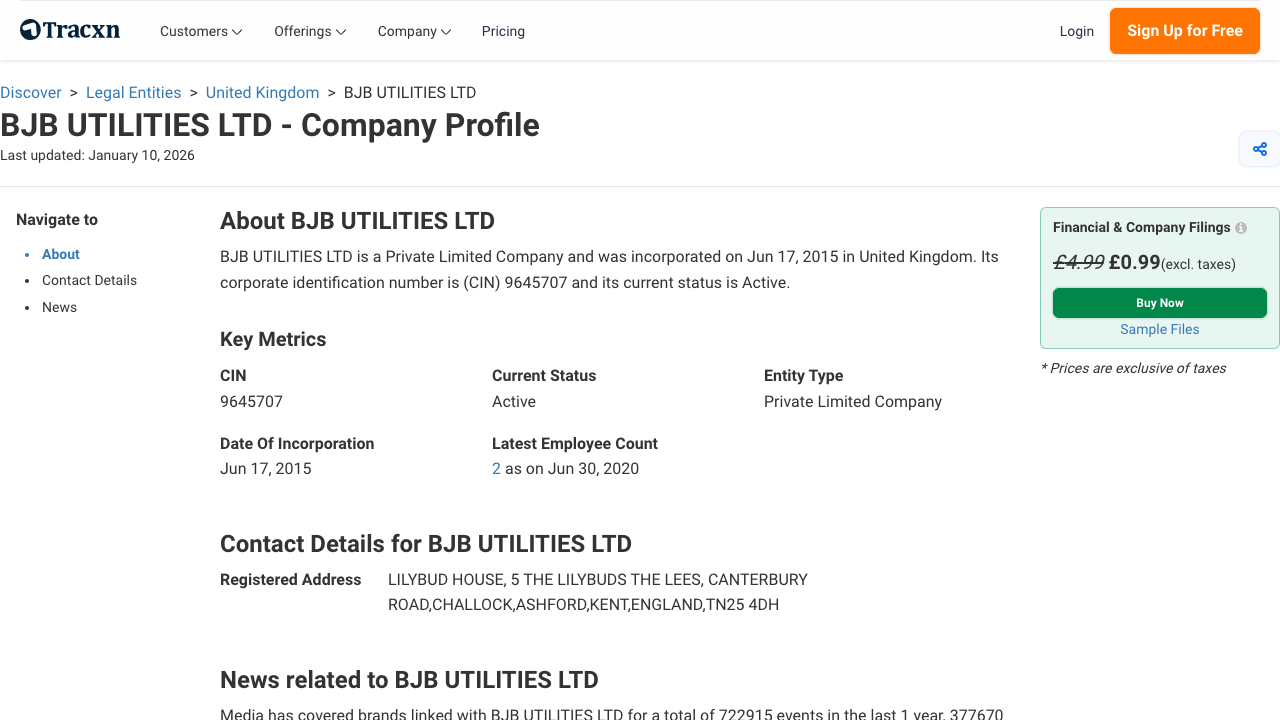1280x720 pixels.
Task: Select the Pricing menu item
Action: pyautogui.click(x=503, y=31)
